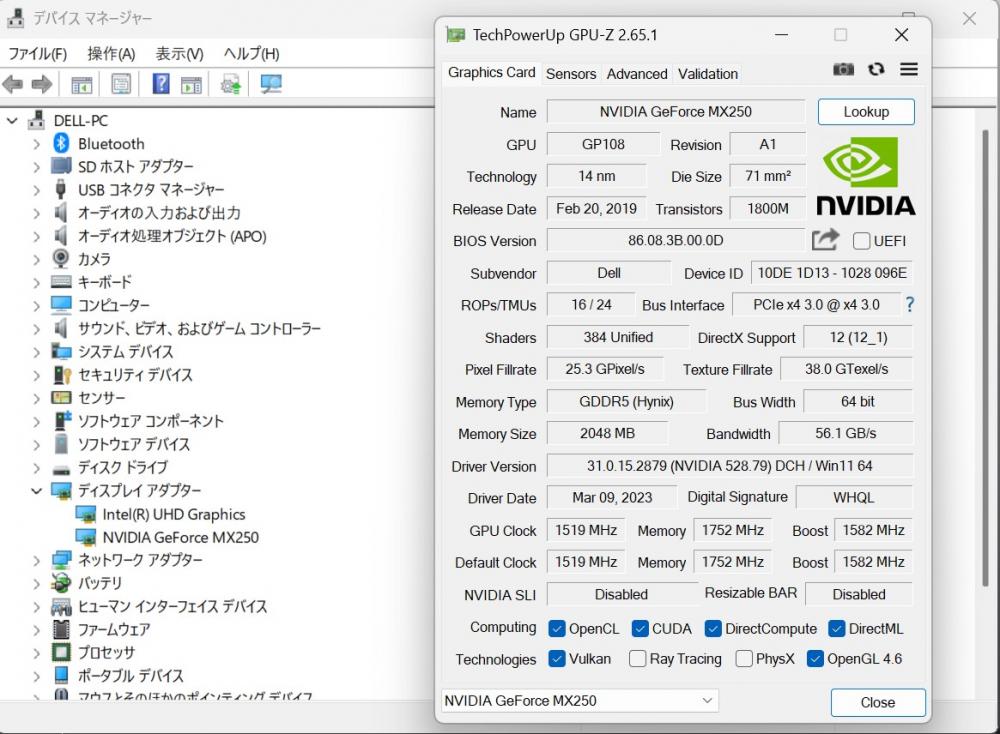Viewport: 1000px width, 734px height.
Task: Collapse the DELL-PC root node
Action: coord(12,120)
